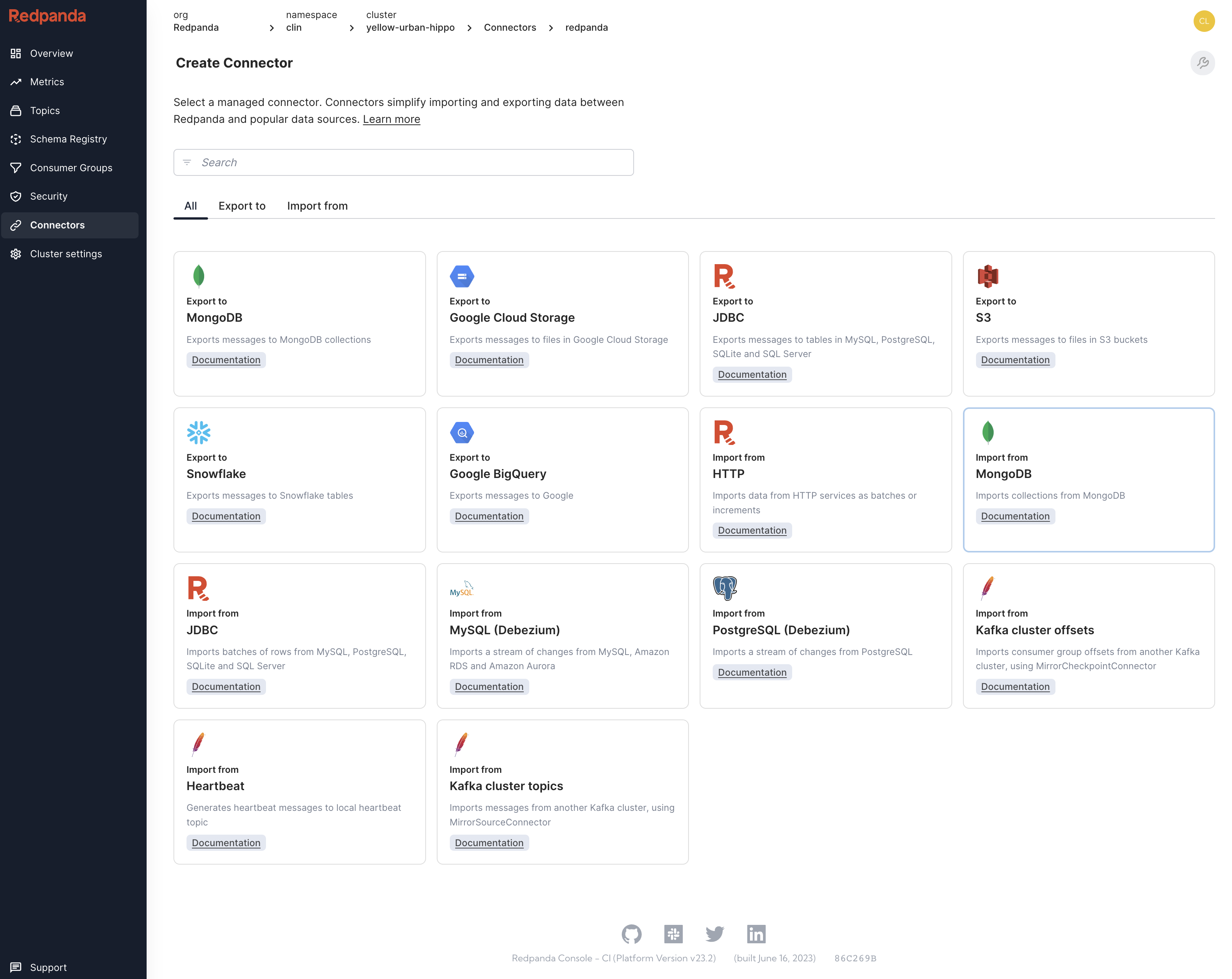
Task: Click the wrench icon near the top right
Action: pyautogui.click(x=1203, y=63)
